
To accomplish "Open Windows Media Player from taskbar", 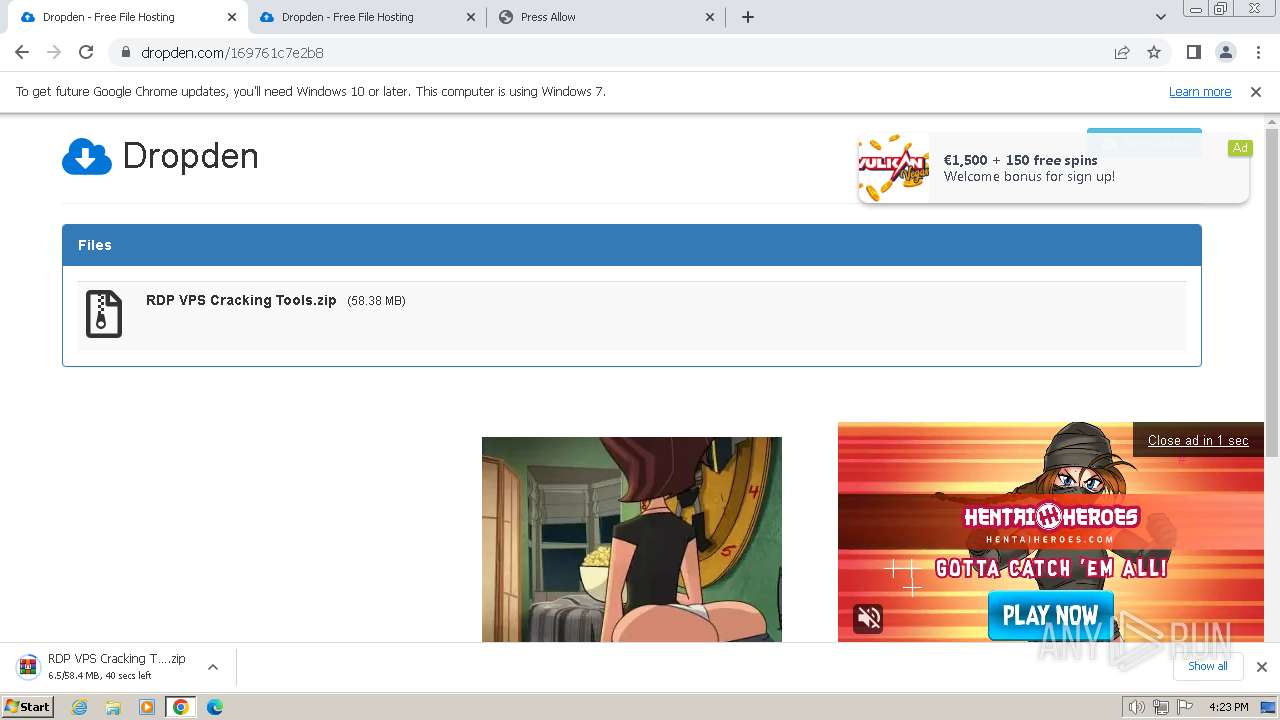I will (x=147, y=707).
